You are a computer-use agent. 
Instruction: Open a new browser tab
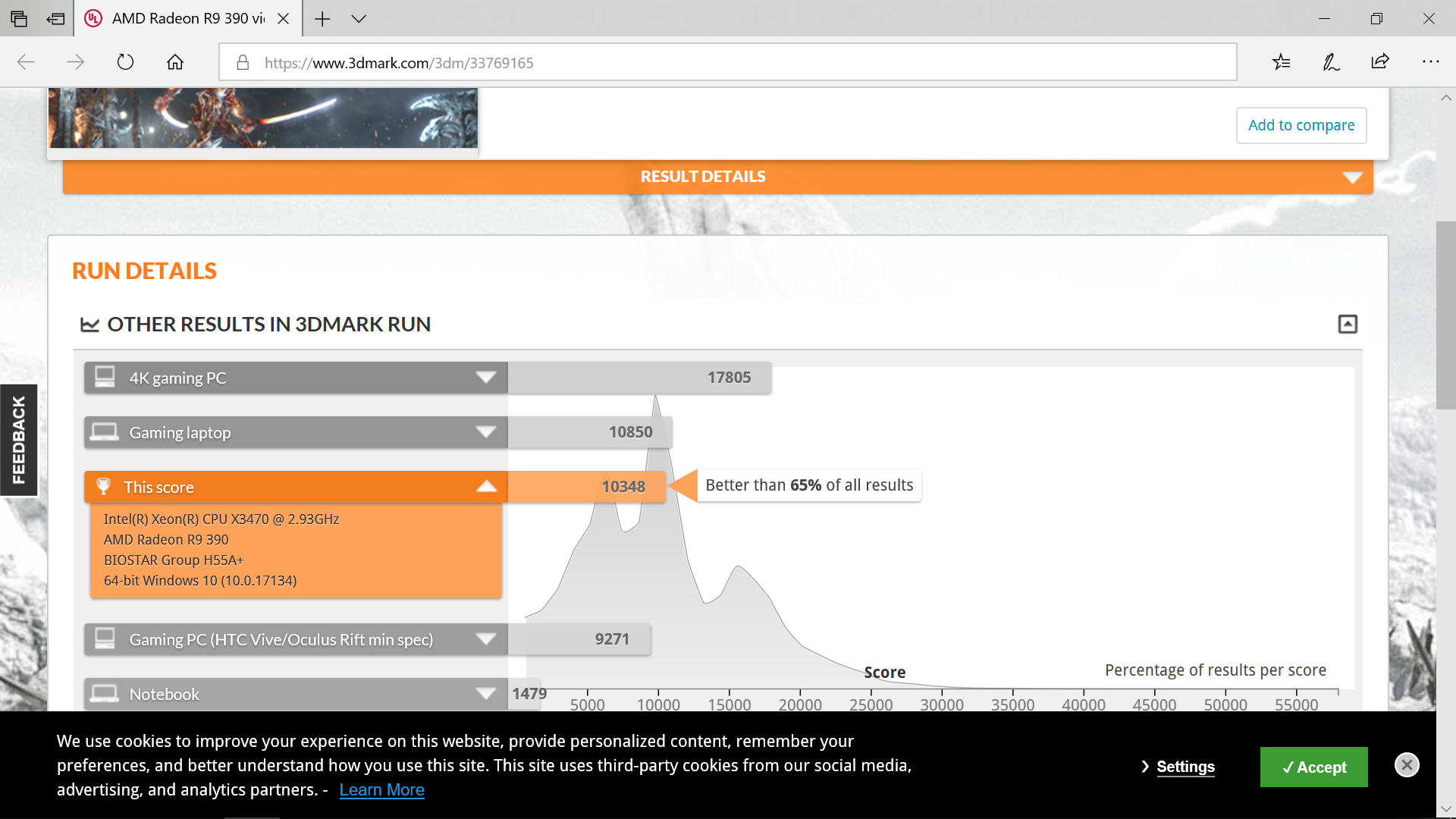click(322, 19)
